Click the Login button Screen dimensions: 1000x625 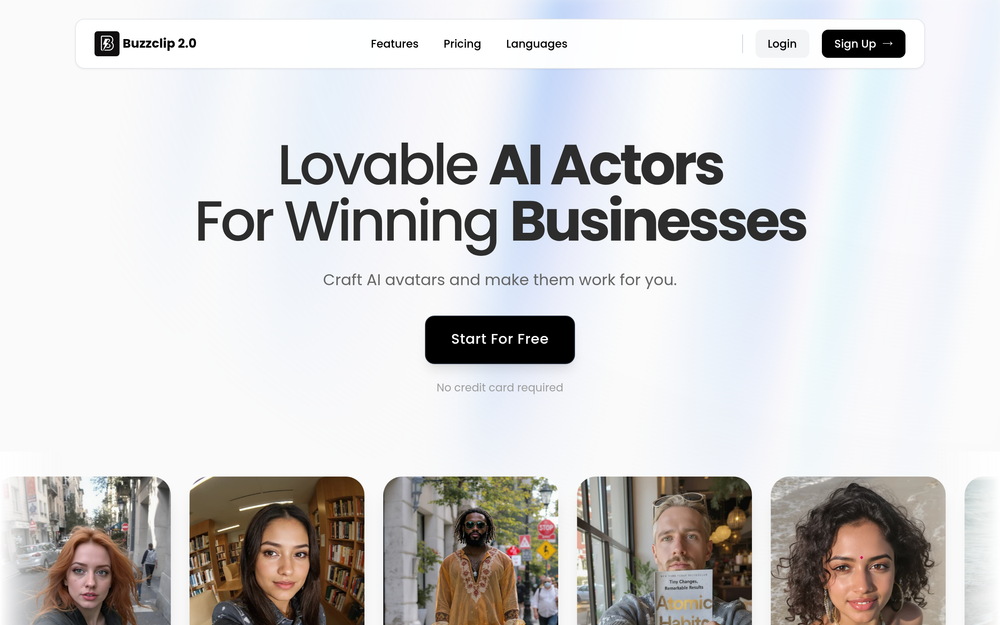[x=782, y=44]
